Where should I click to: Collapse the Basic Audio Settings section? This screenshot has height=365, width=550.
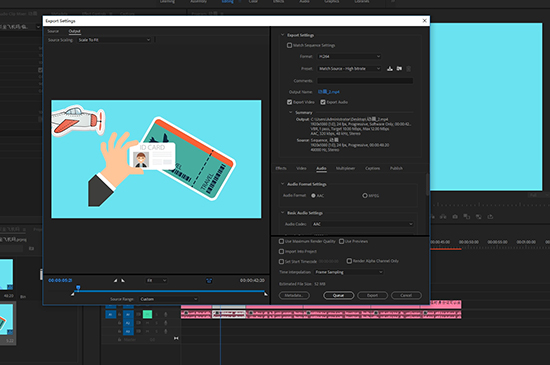pos(282,213)
